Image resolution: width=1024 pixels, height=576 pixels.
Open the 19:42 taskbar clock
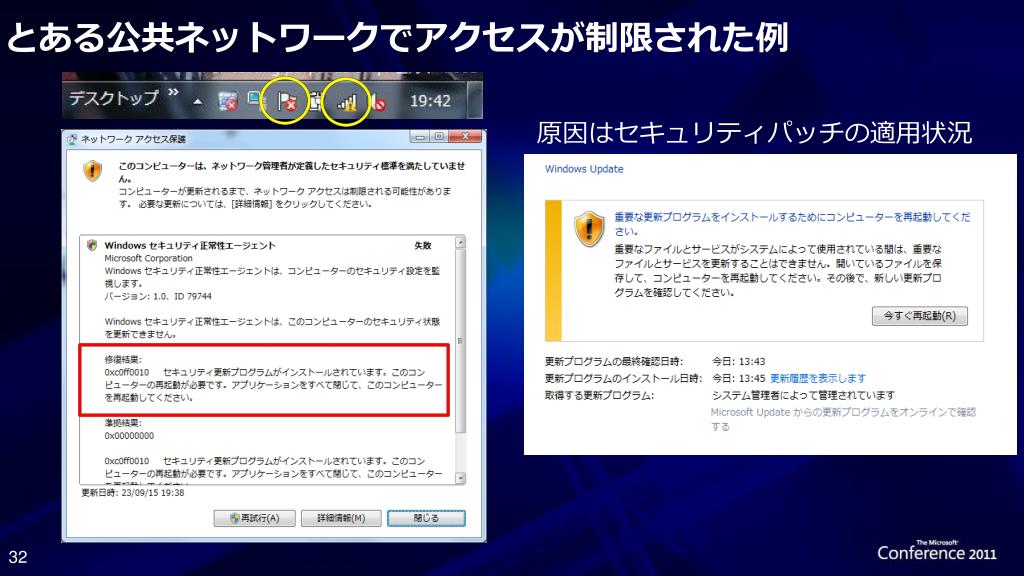pos(430,101)
